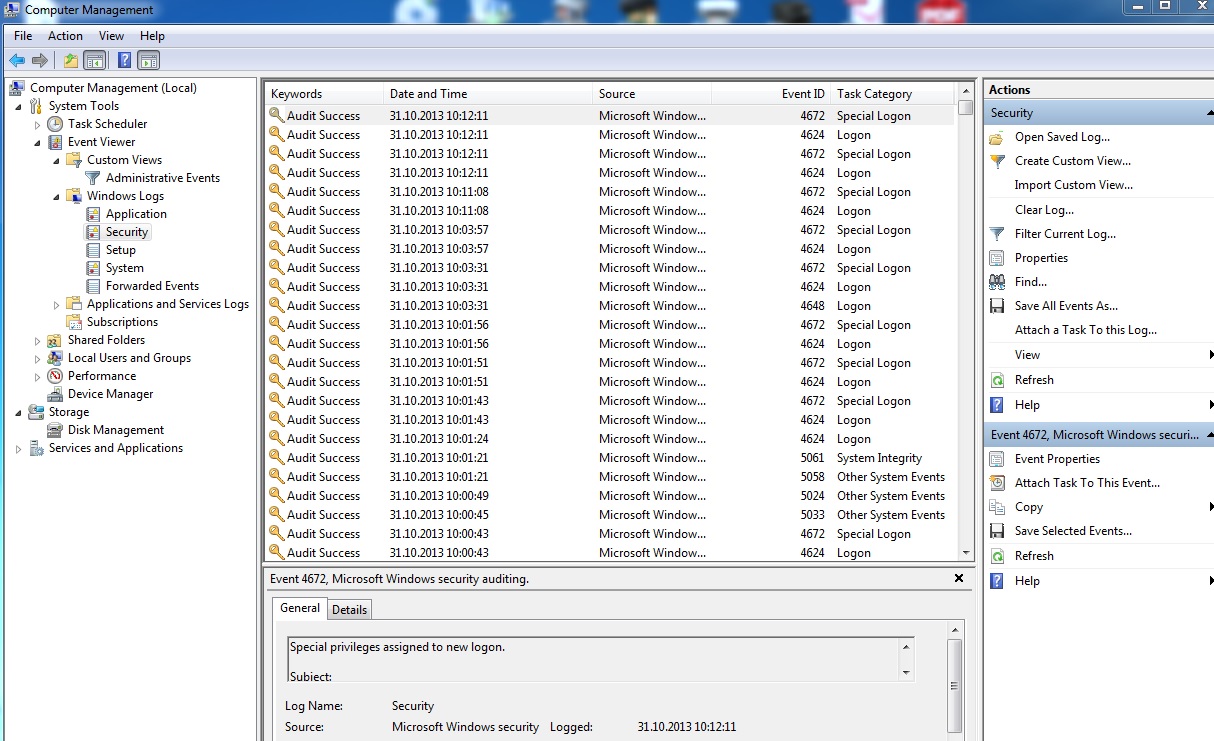Screen dimensions: 1214x741
Task: Click the down arrow of description text scrollbar
Action: (906, 673)
